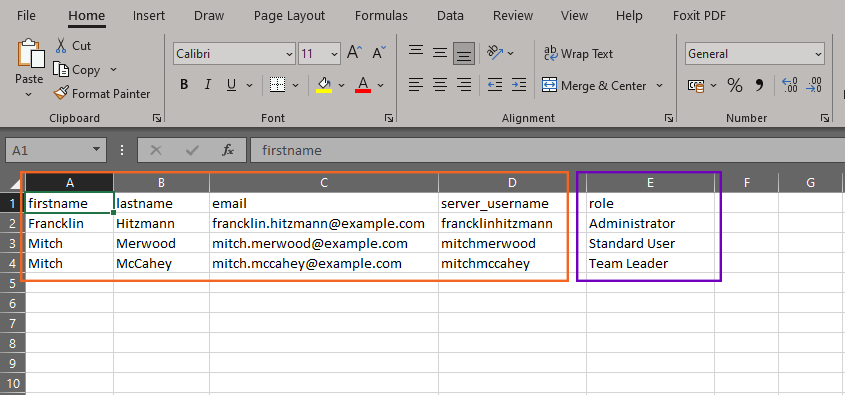The image size is (845, 395).
Task: Bottom align cell contents
Action: pos(464,53)
